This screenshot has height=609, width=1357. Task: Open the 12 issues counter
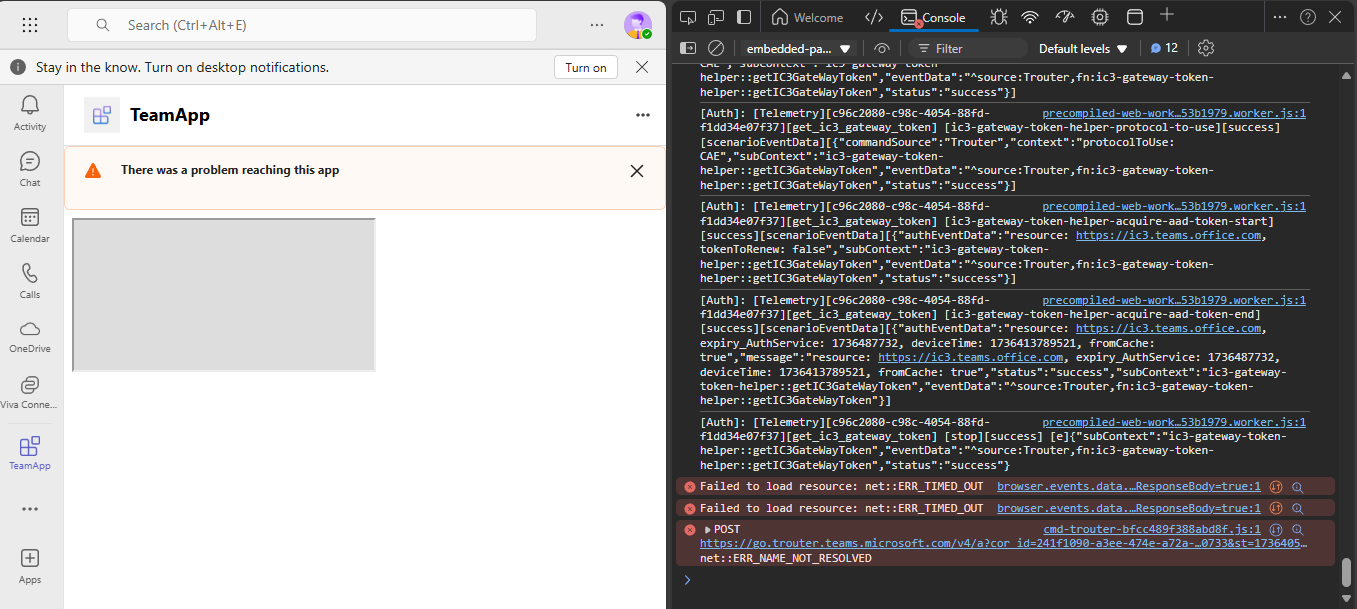tap(1164, 48)
